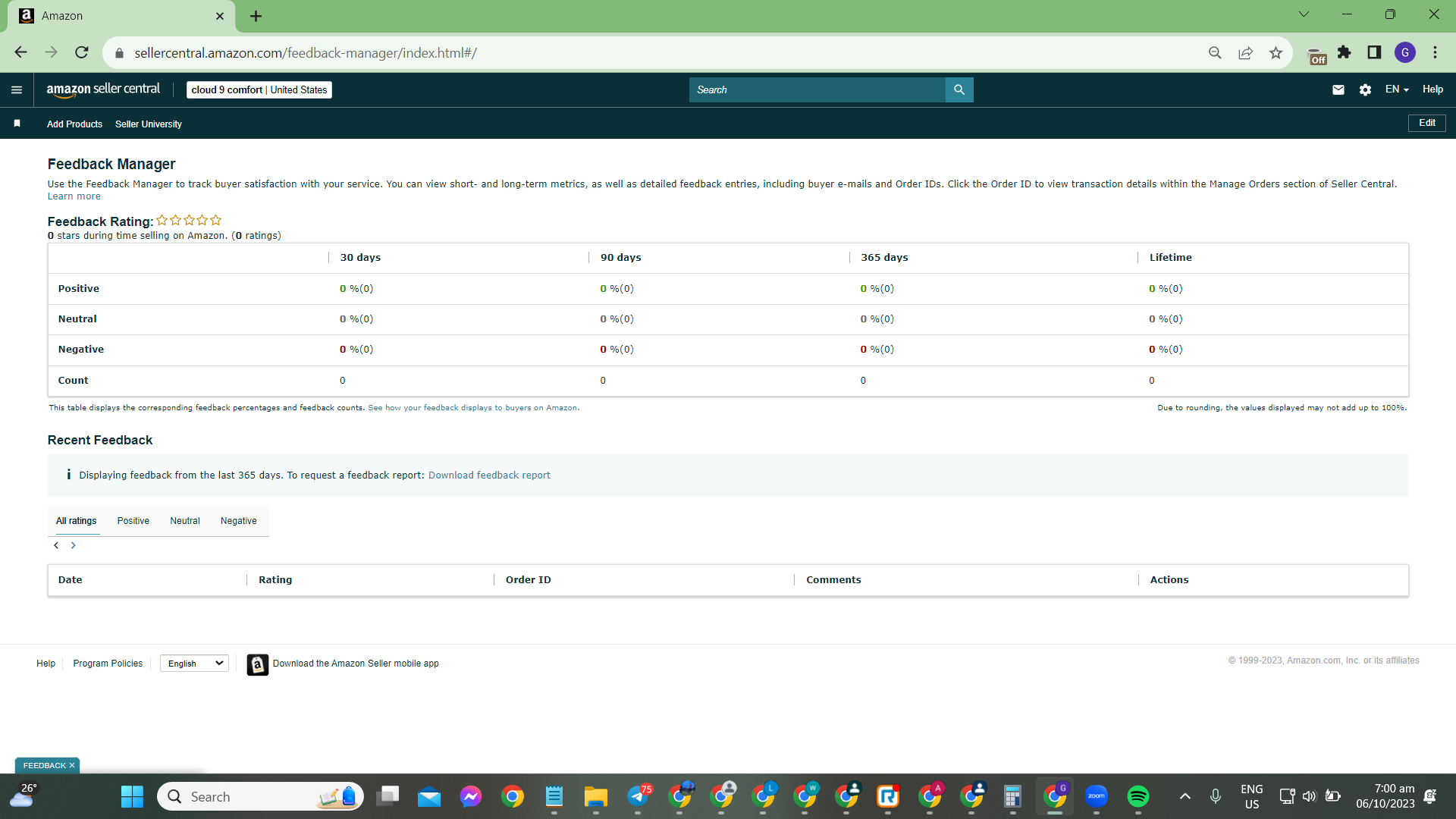Click the Comments column header
1456x819 pixels.
point(833,580)
